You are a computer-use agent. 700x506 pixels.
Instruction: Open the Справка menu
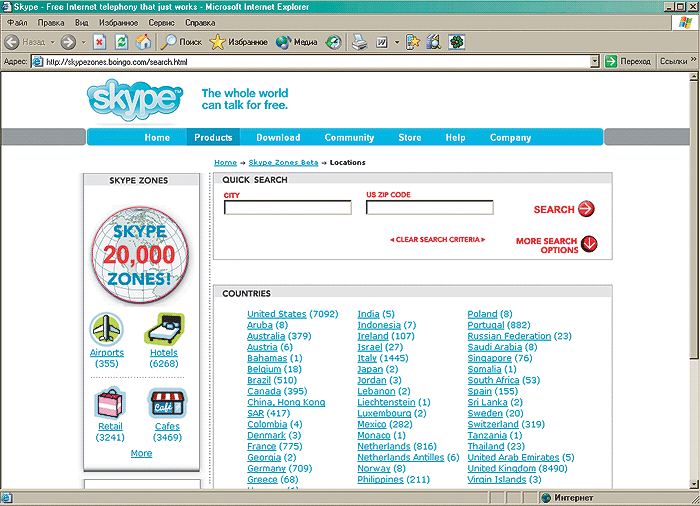point(200,23)
